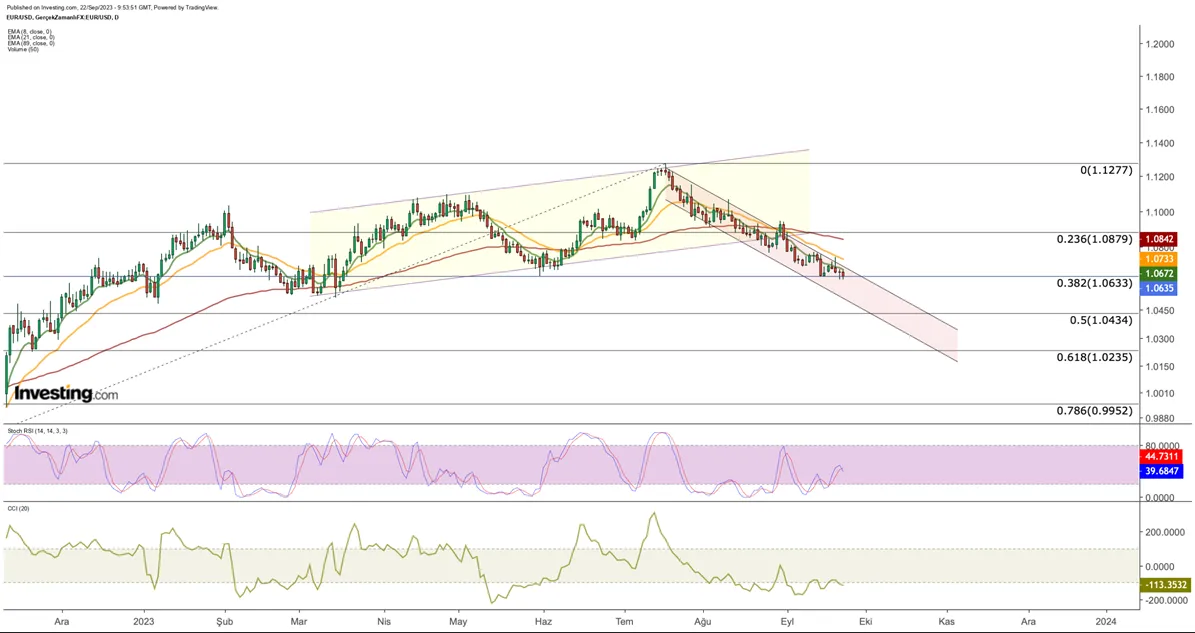Click the 0.382(1.0633) Fibonacci level label
The image size is (1195, 633).
click(x=1094, y=283)
